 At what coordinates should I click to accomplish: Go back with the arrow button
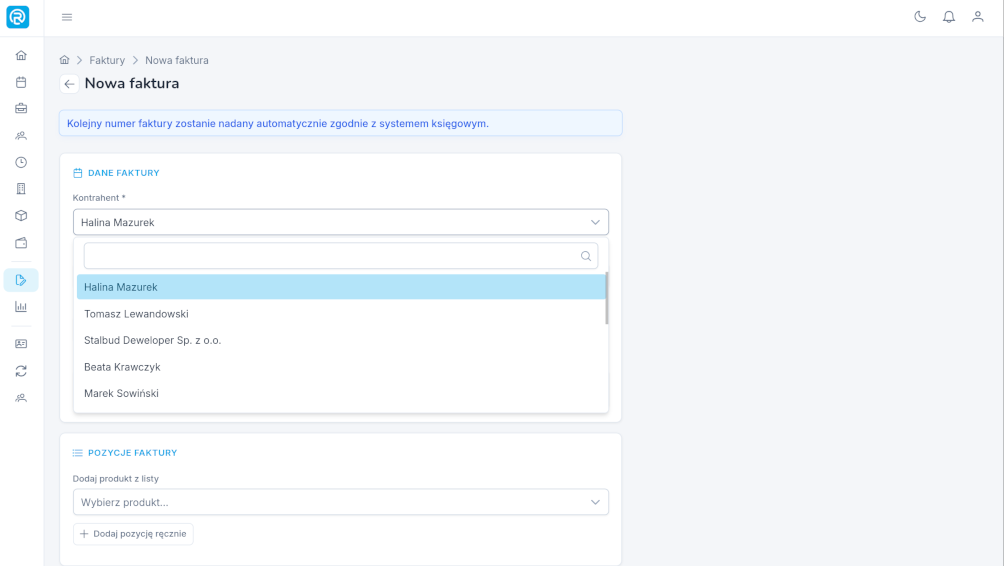(x=69, y=84)
